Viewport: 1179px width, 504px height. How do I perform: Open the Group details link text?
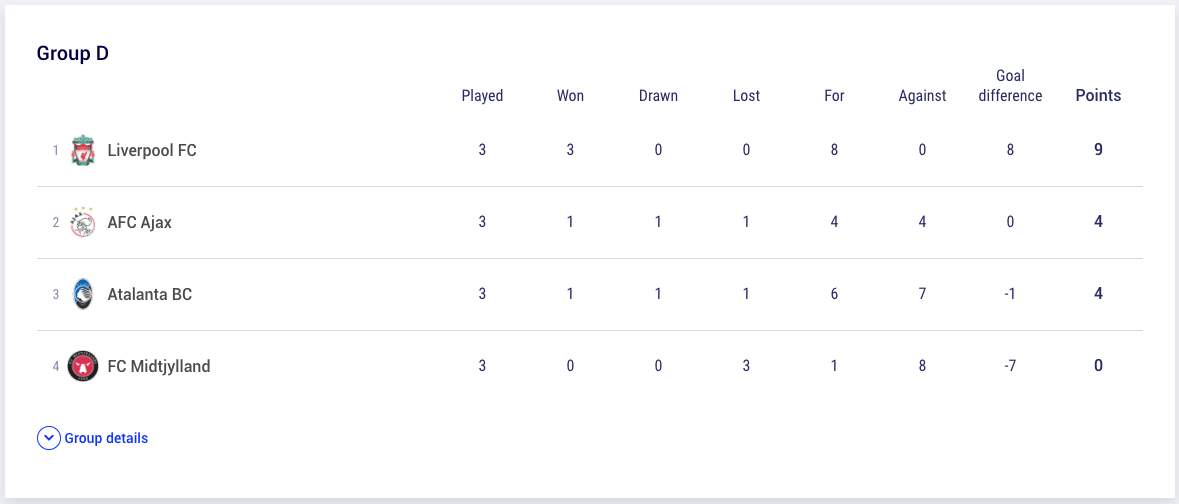(x=106, y=438)
